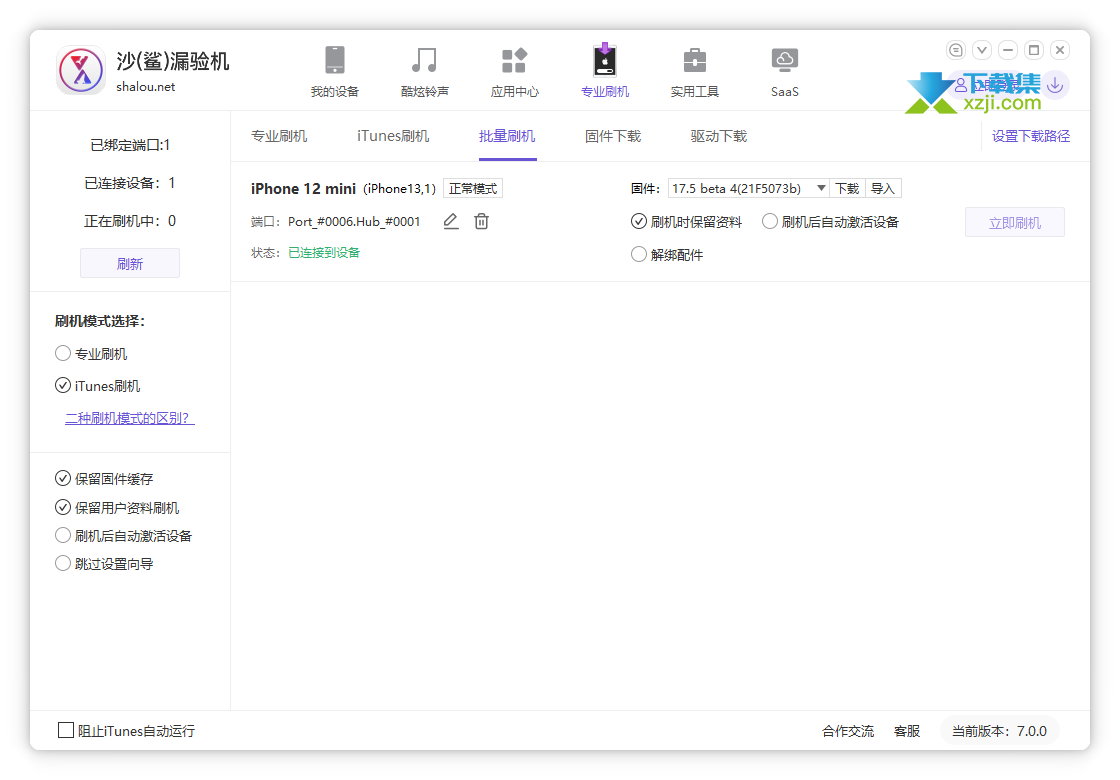Open 实用工具 toolbox
This screenshot has height=780, width=1120.
(x=694, y=71)
